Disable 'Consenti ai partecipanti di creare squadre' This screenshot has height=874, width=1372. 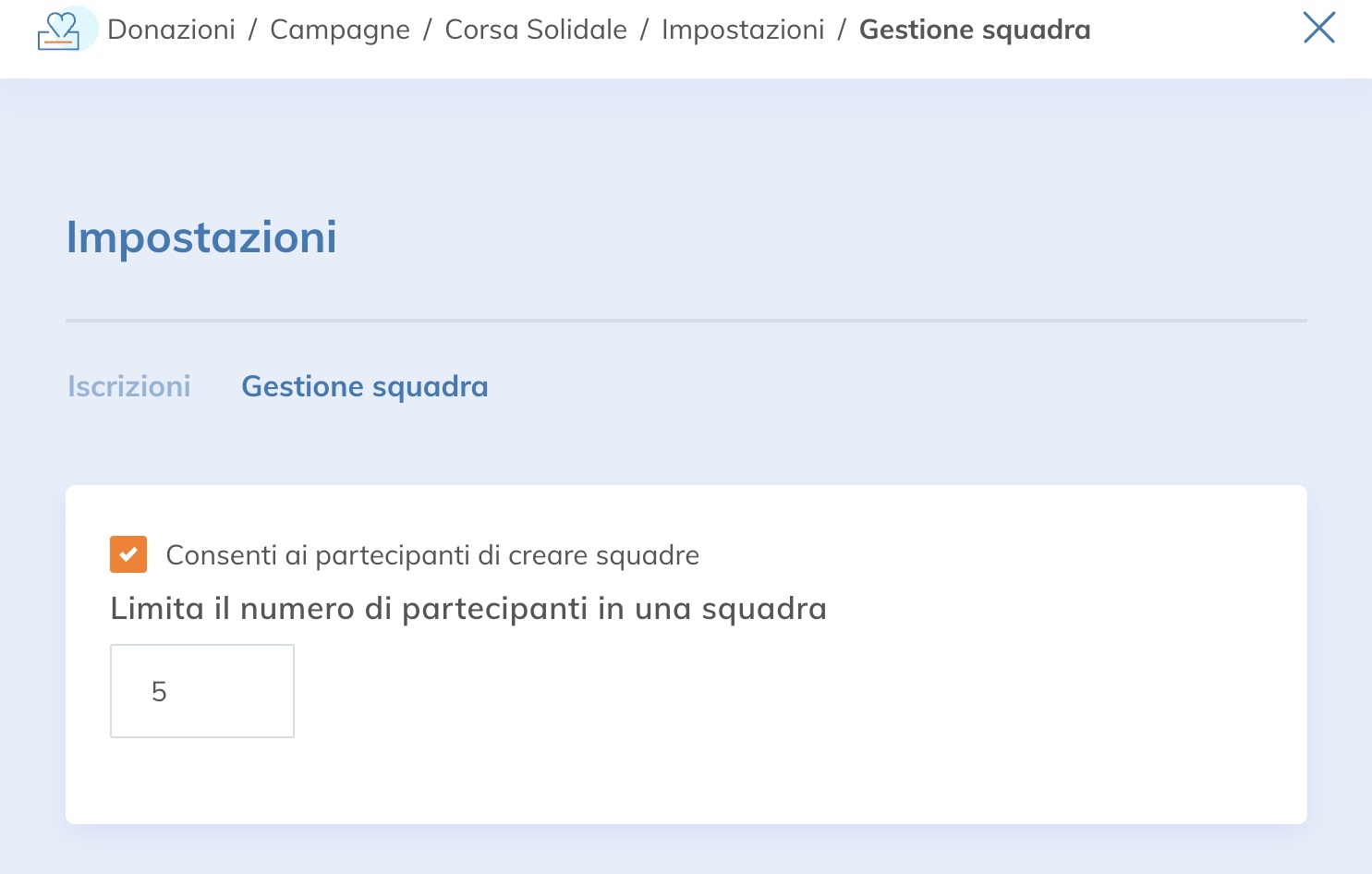point(128,554)
